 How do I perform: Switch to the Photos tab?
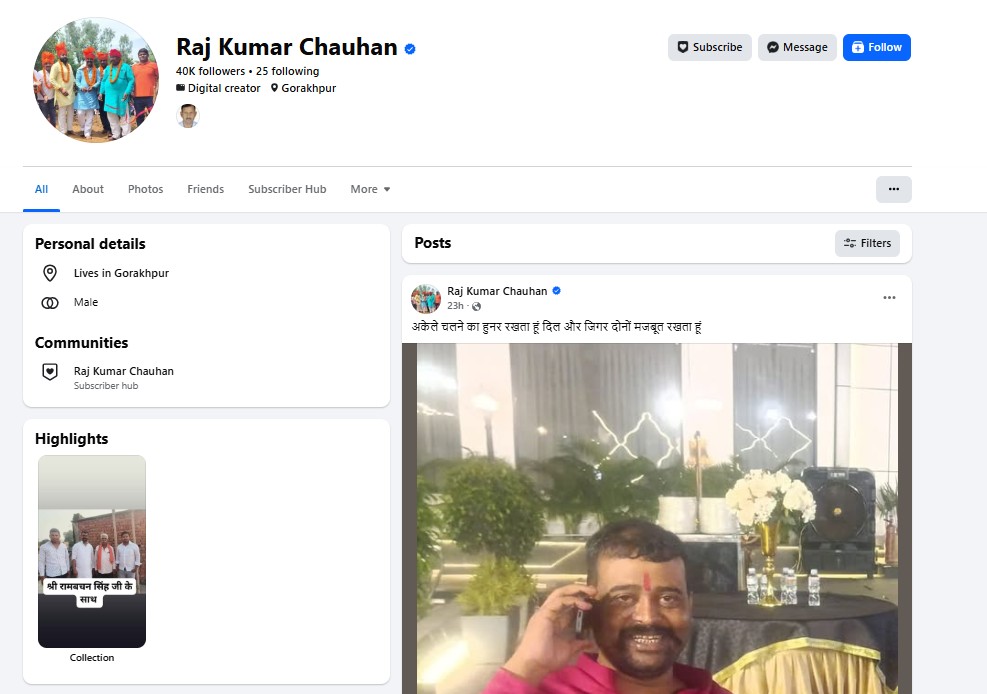point(145,189)
